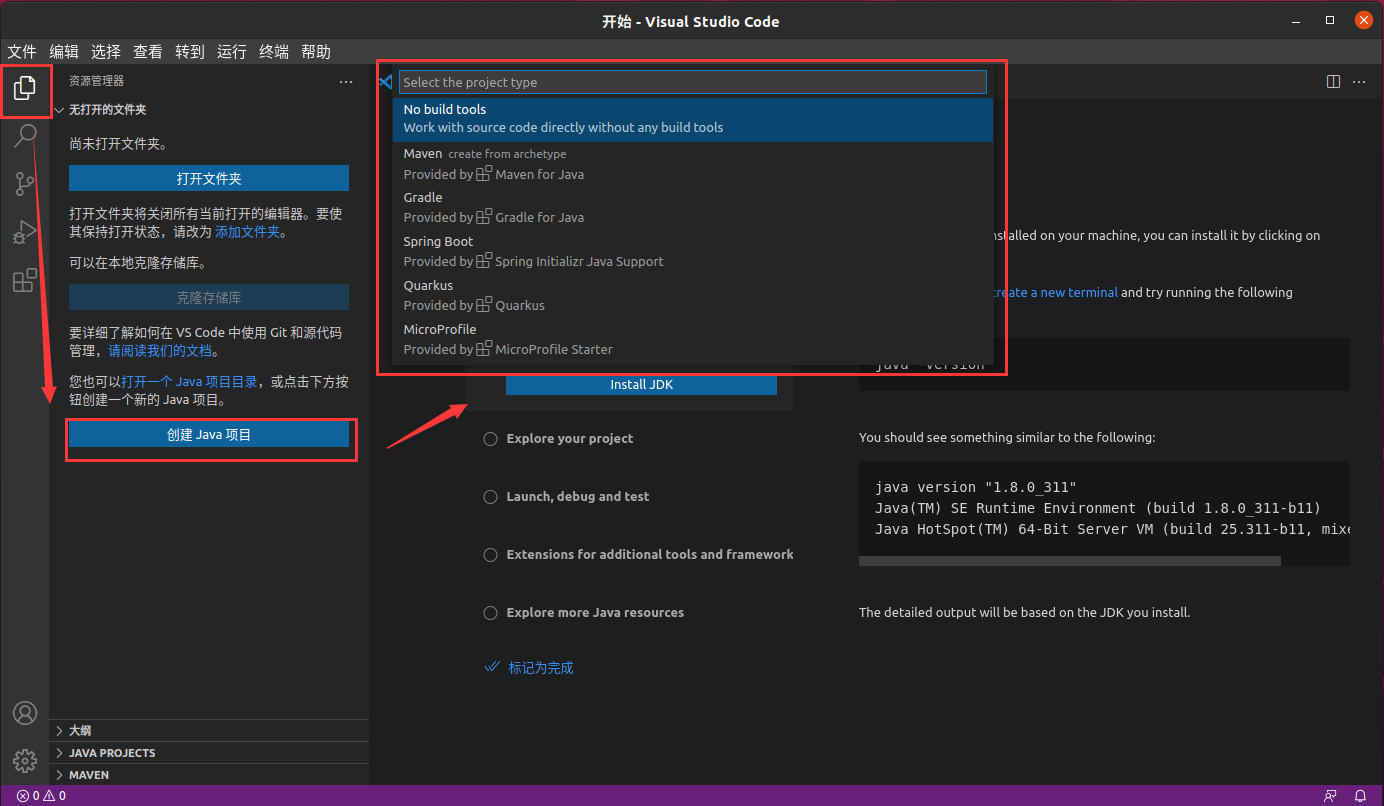Click the explorer more actions ellipsis
This screenshot has width=1384, height=806.
(x=346, y=81)
